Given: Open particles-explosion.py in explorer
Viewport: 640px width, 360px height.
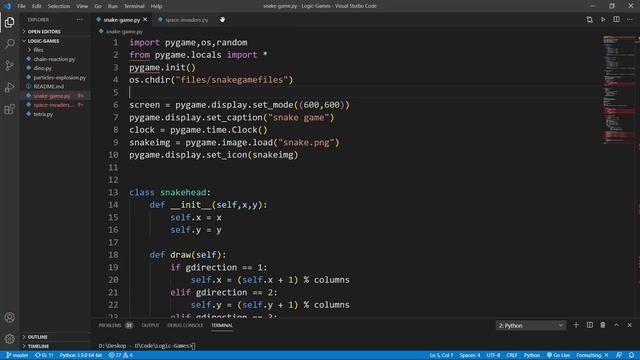Looking at the screenshot, I should 60,78.
